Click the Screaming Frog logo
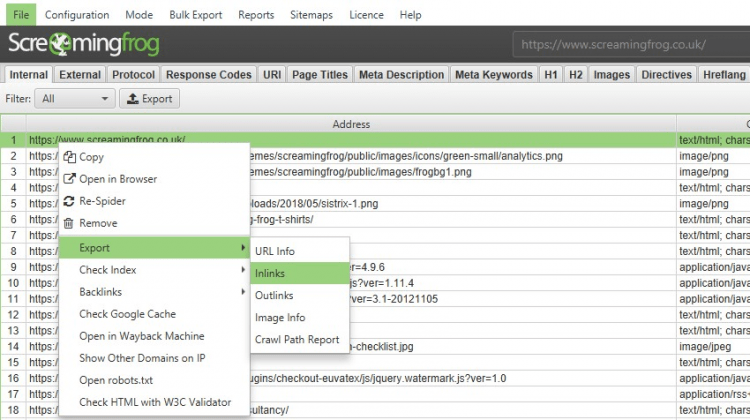Viewport: 750px width, 420px height. [x=83, y=45]
